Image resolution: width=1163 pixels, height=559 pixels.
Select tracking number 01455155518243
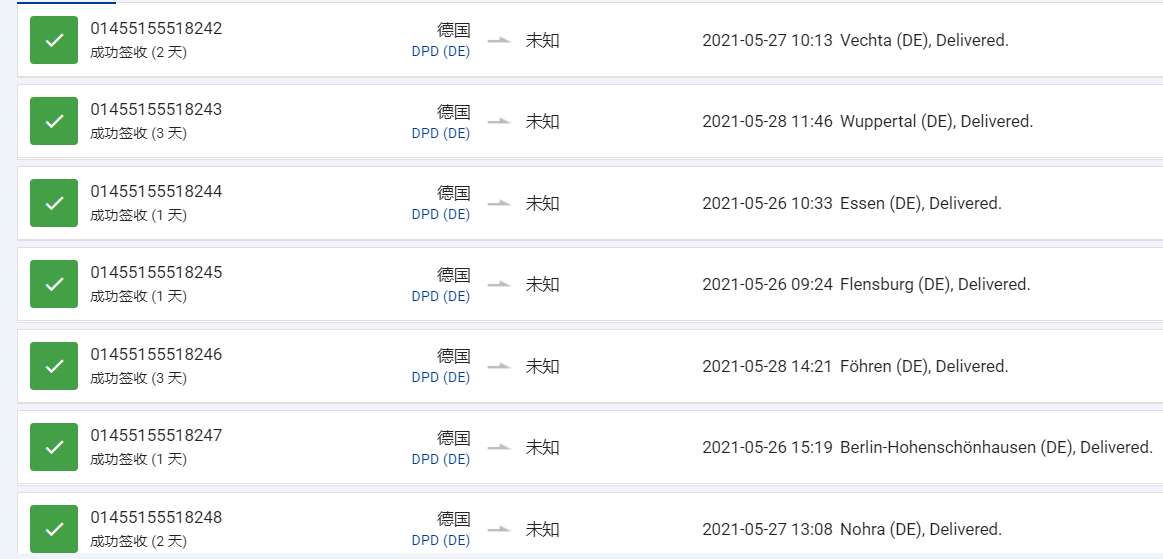[156, 109]
